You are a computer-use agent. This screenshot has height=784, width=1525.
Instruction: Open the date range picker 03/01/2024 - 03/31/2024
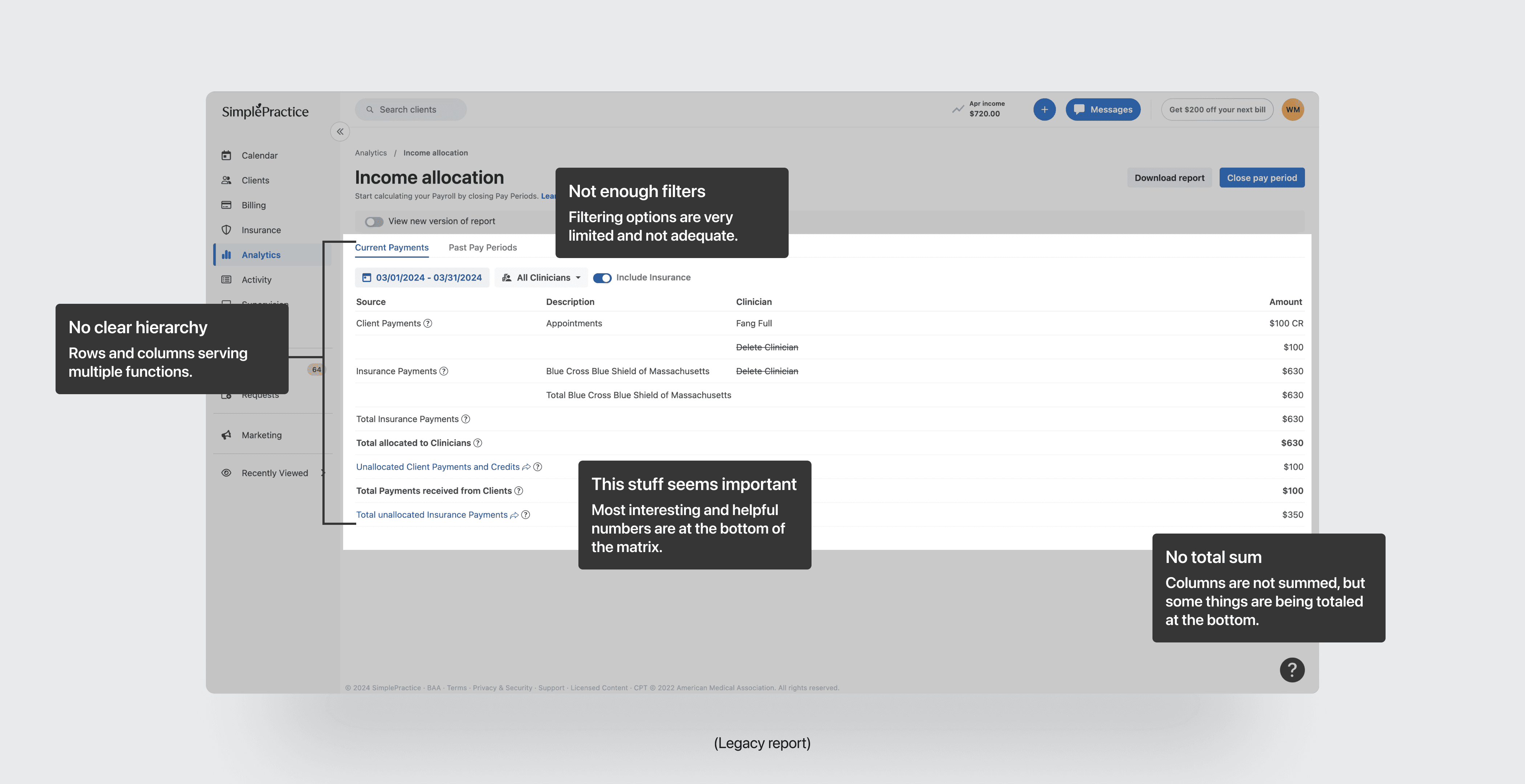coord(422,278)
